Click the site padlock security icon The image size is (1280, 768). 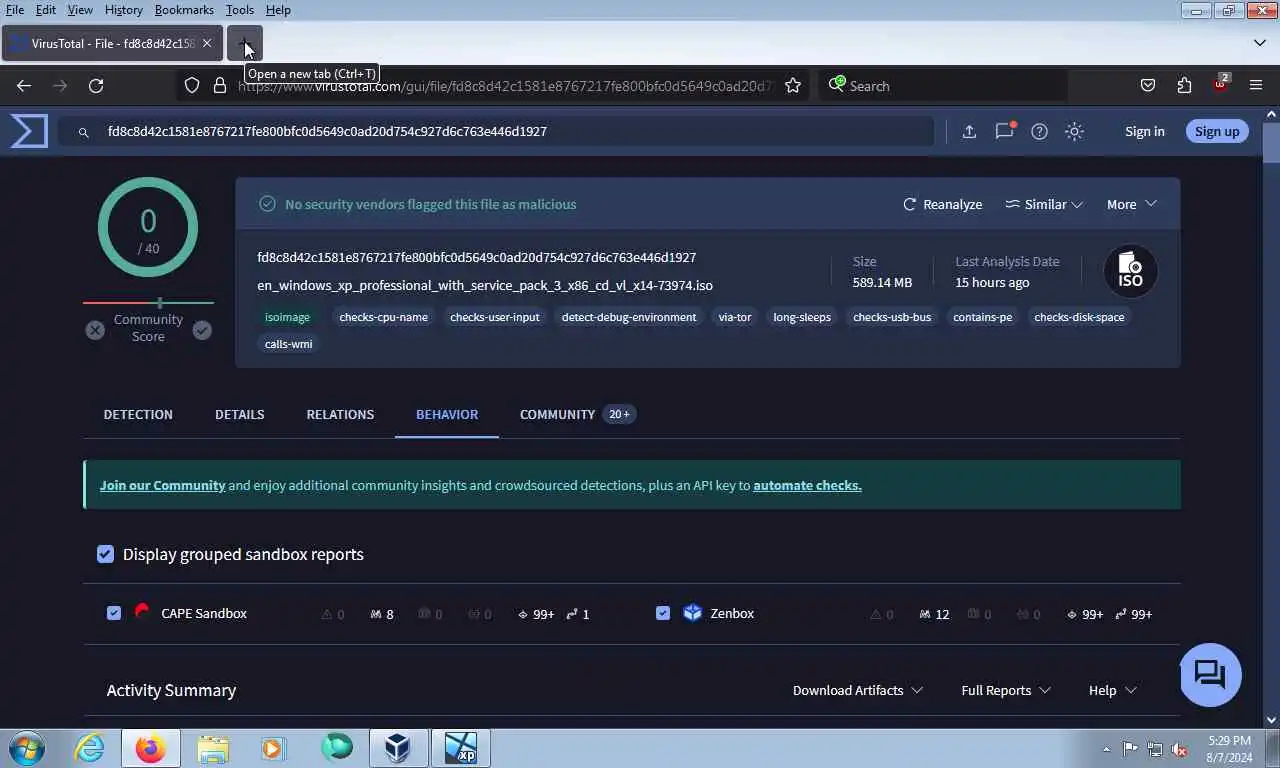220,86
